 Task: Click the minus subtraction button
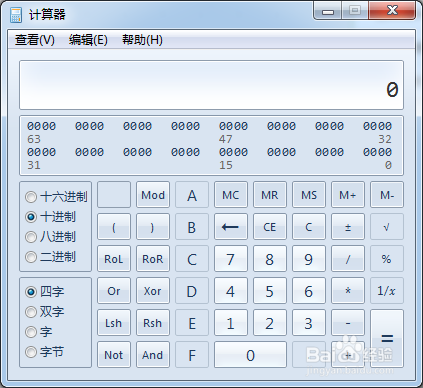coord(348,323)
